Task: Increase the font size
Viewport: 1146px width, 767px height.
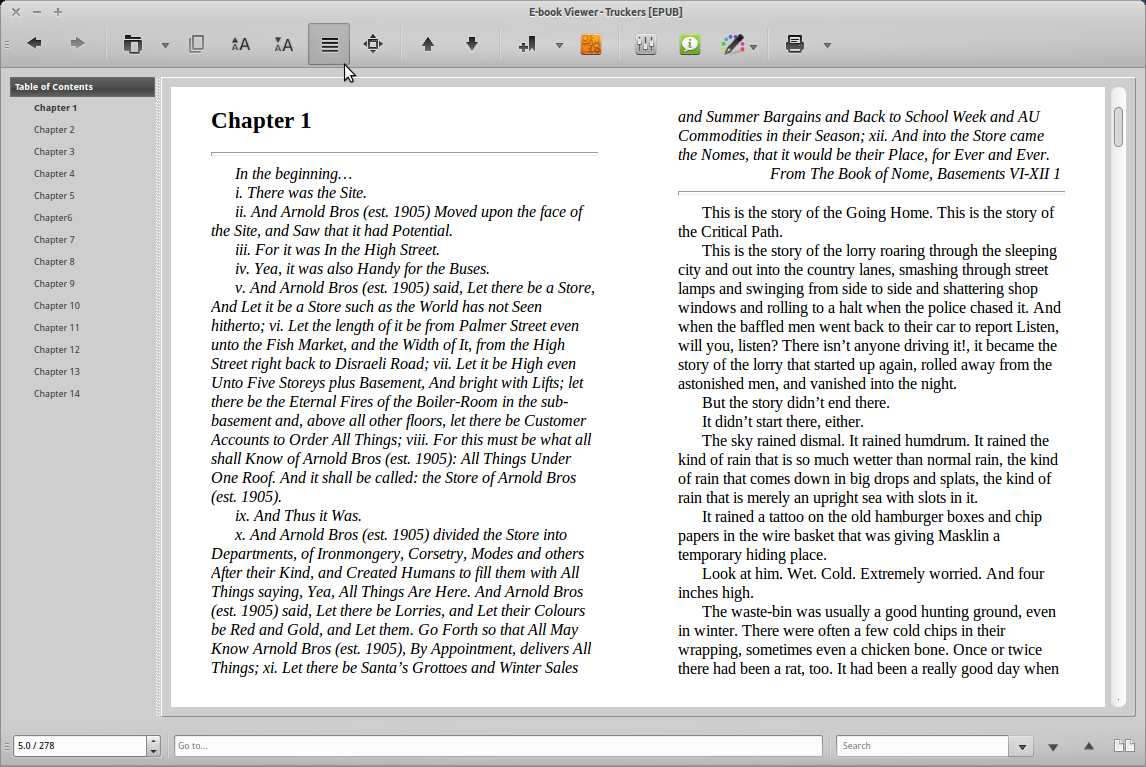Action: (241, 44)
